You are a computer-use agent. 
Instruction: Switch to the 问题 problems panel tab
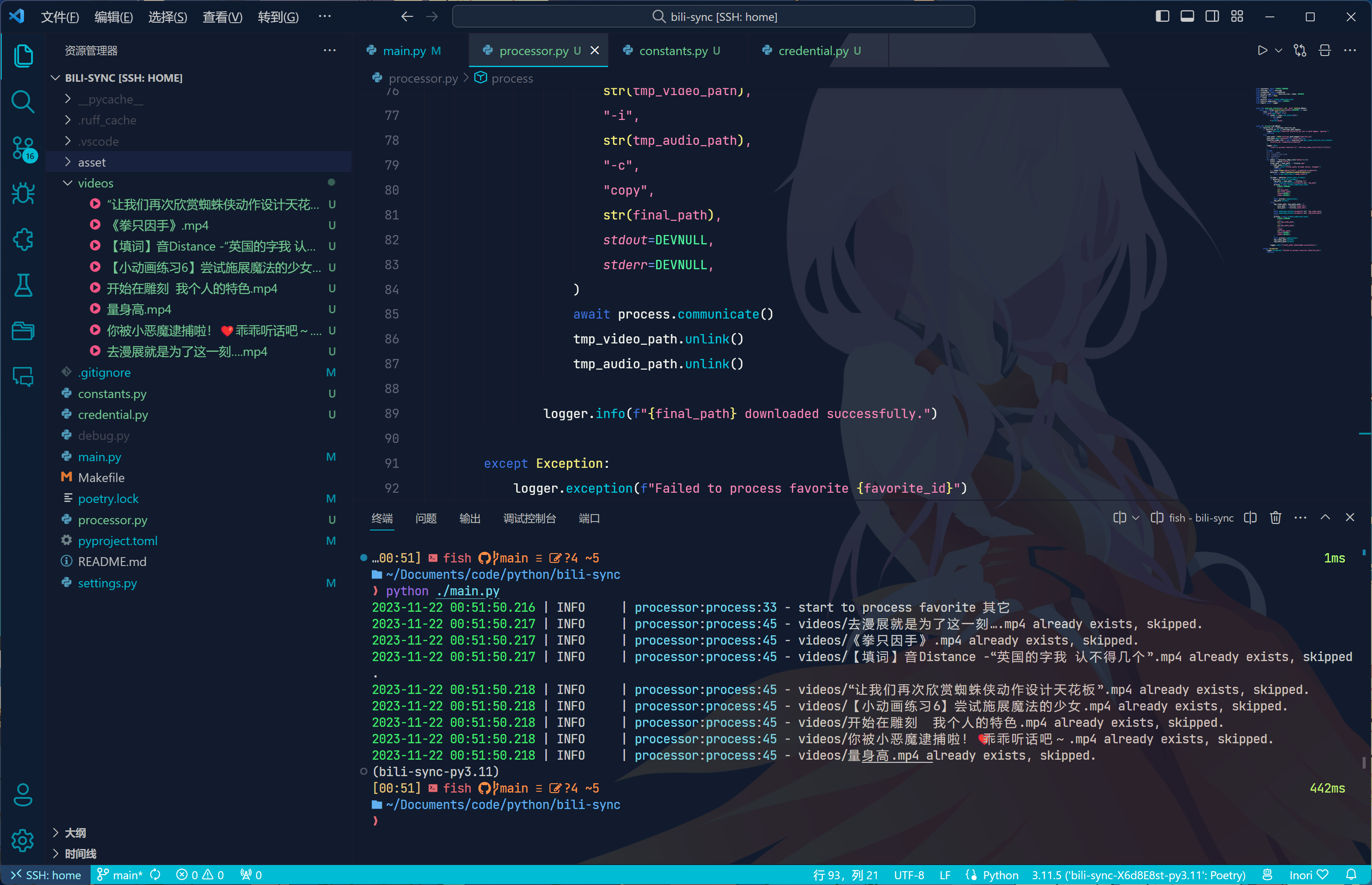click(x=426, y=518)
